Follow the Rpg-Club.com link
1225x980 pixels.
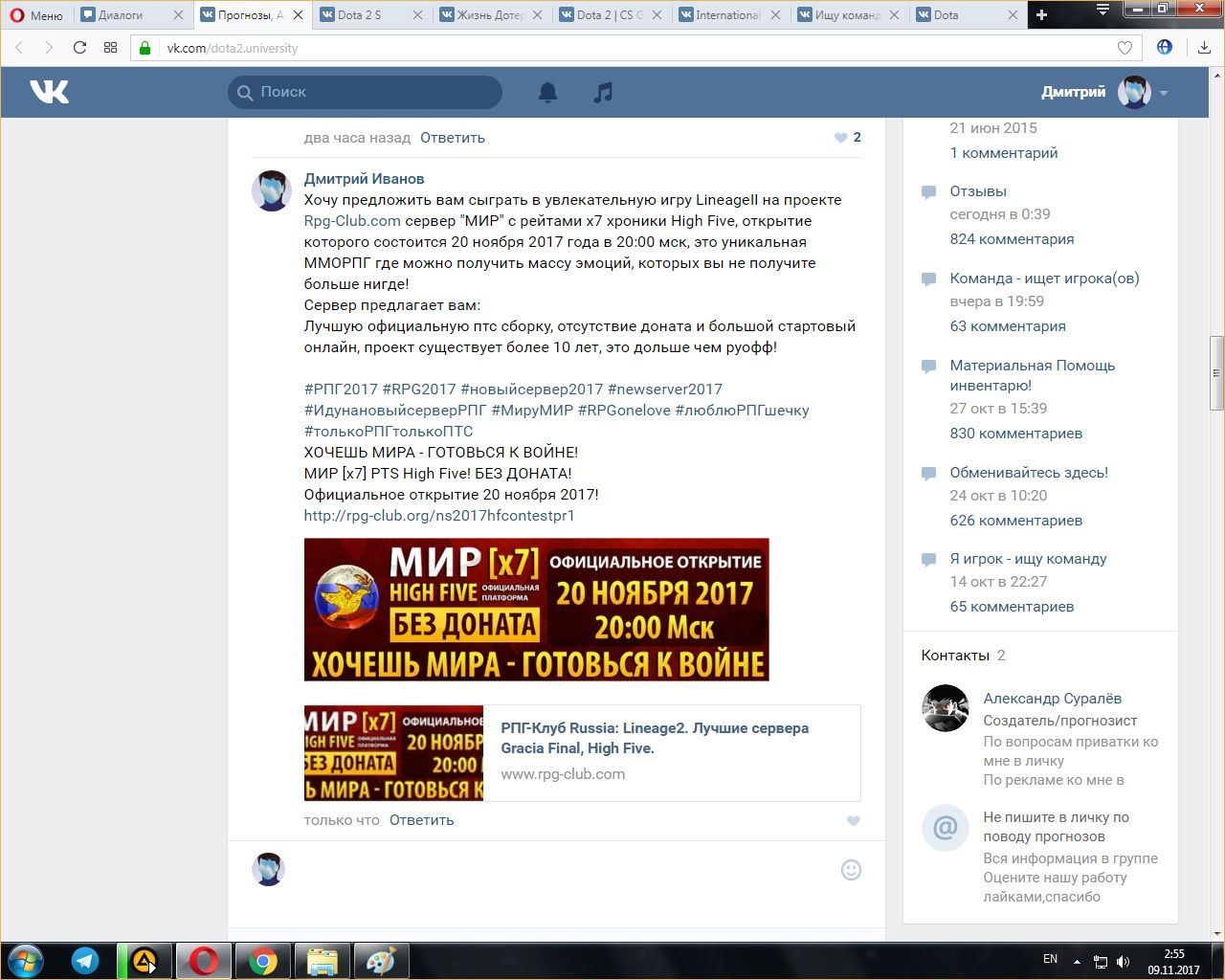coord(352,221)
